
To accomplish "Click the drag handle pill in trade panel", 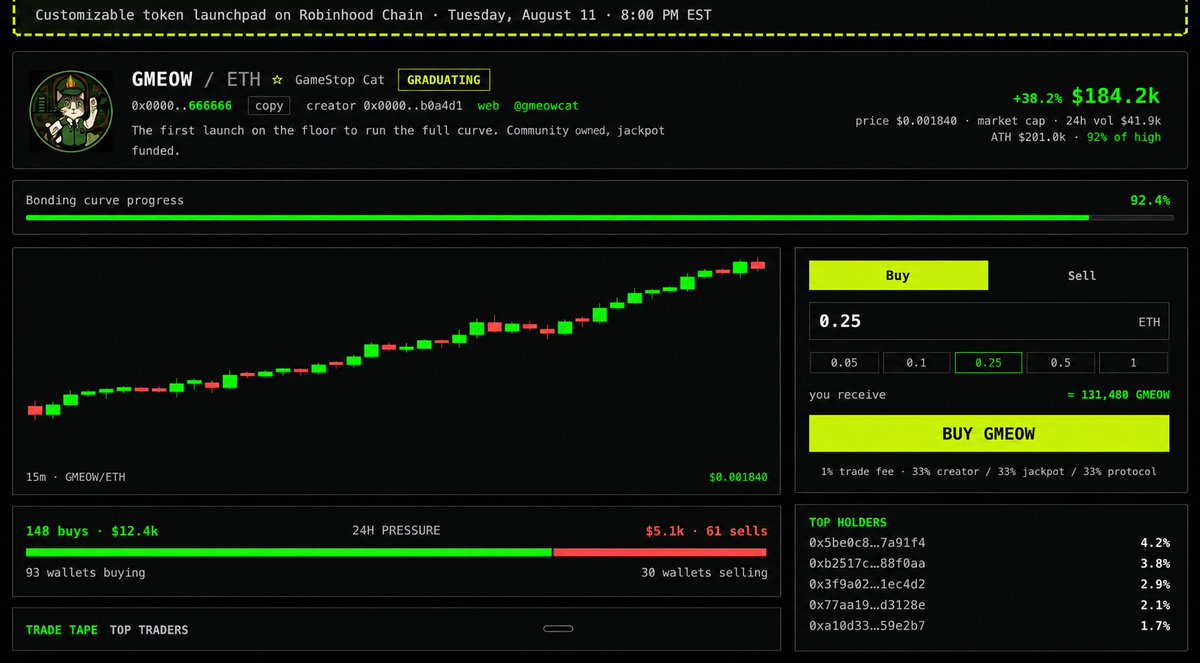I will pyautogui.click(x=558, y=629).
